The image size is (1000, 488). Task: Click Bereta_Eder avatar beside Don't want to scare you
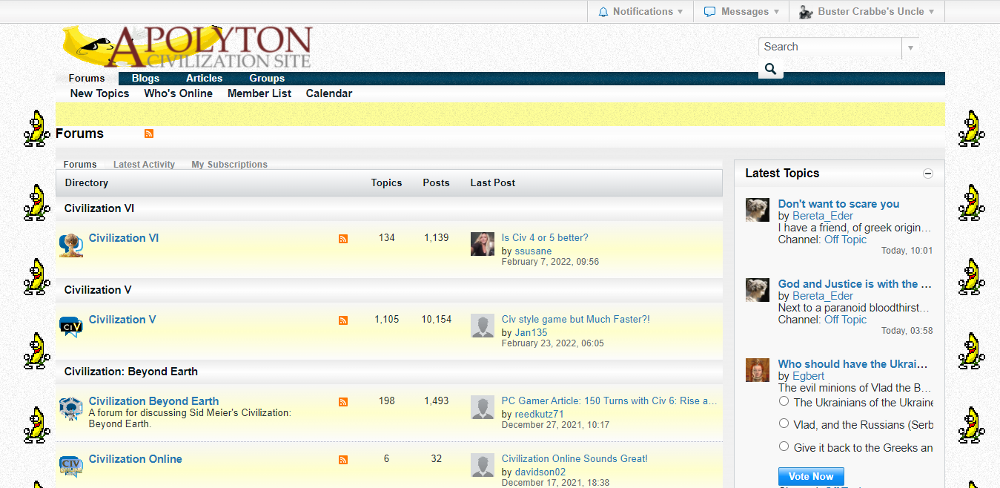tap(757, 209)
